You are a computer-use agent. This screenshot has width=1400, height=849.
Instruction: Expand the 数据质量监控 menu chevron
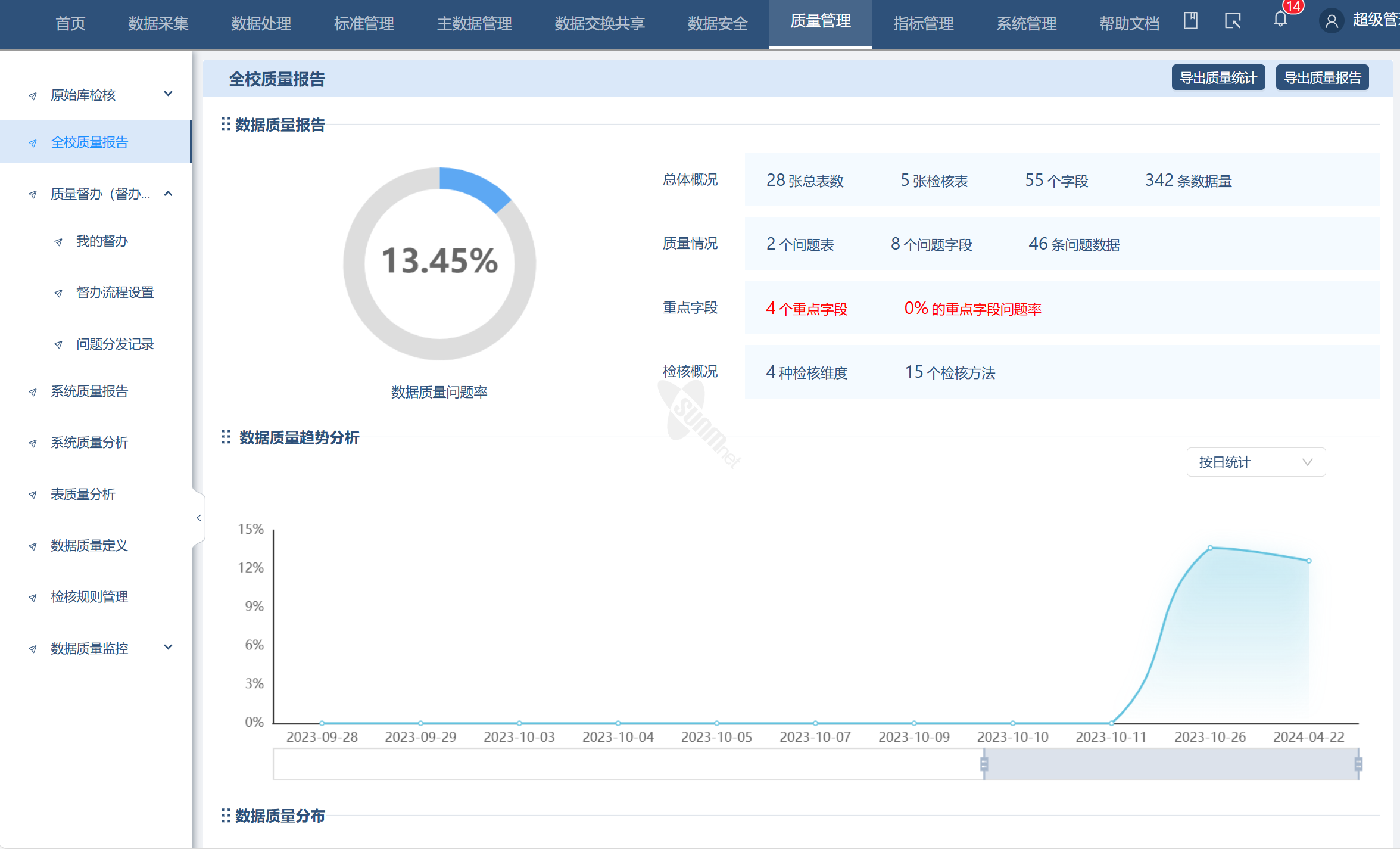click(x=169, y=647)
